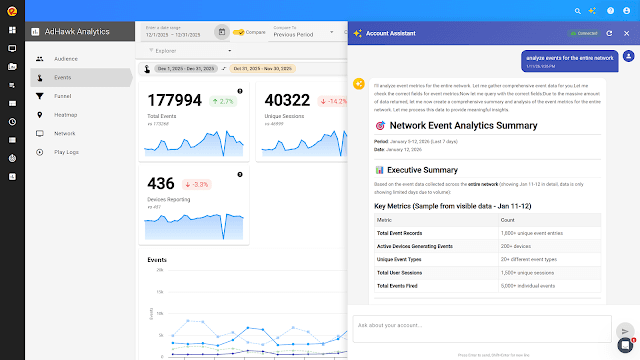
Task: Click the Active Devices Generating Events row
Action: (x=487, y=246)
